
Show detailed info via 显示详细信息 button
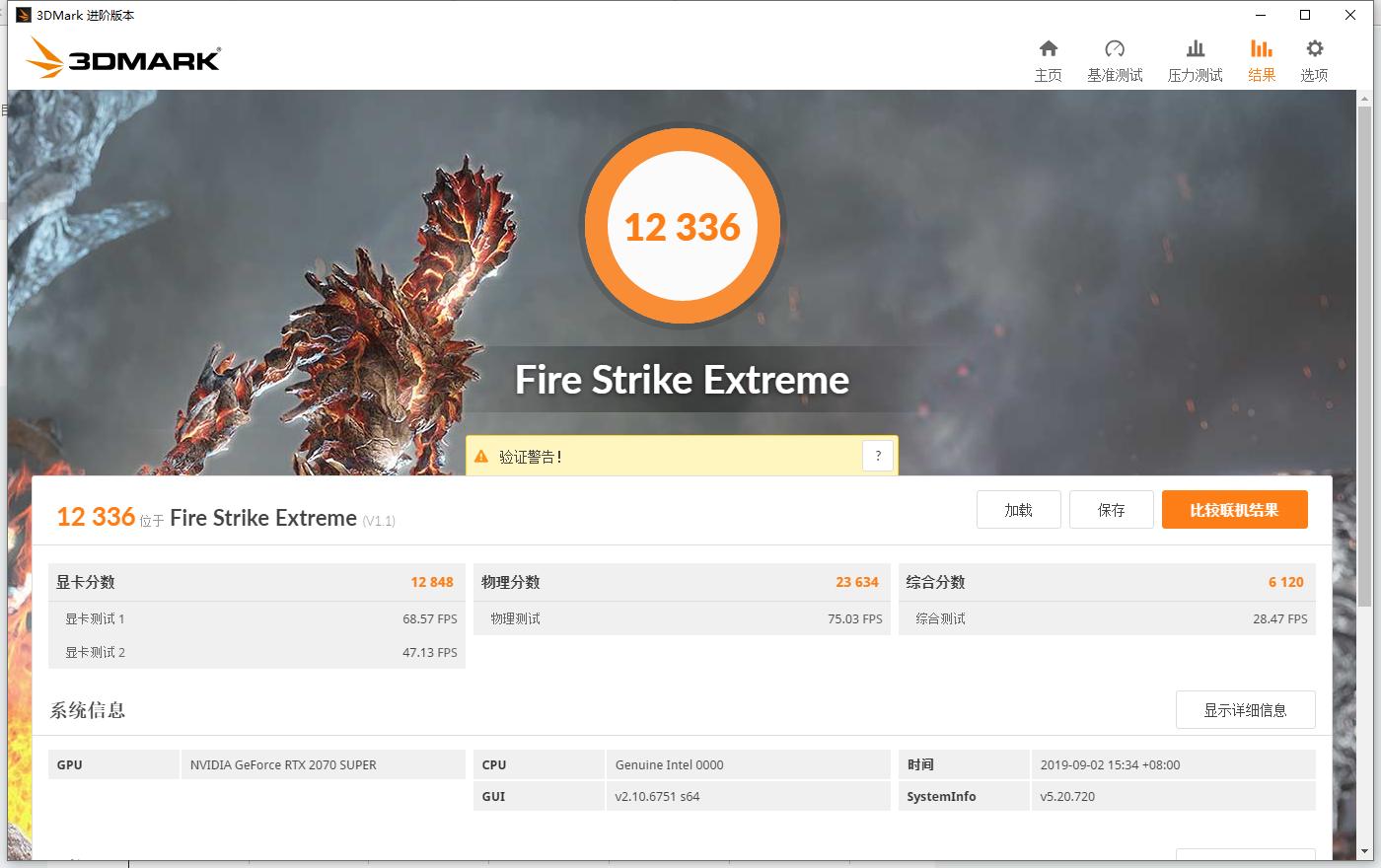1246,709
